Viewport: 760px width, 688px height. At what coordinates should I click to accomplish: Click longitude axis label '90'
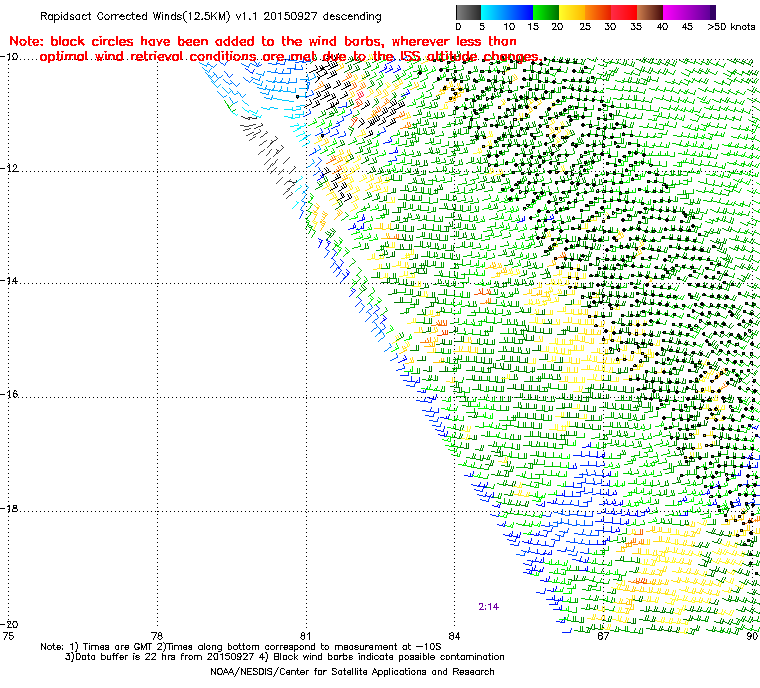point(752,636)
